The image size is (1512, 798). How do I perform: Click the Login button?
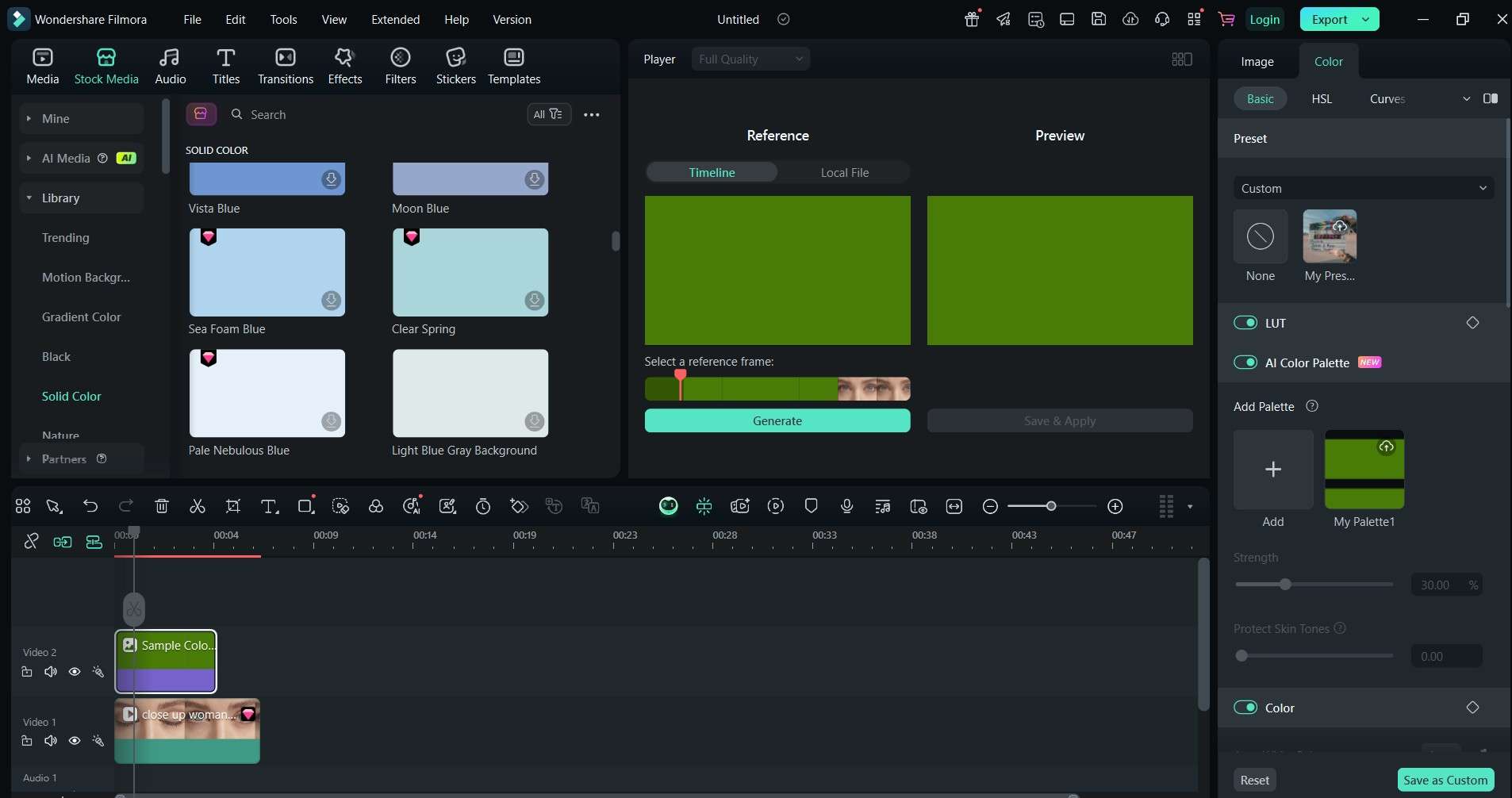(1264, 19)
